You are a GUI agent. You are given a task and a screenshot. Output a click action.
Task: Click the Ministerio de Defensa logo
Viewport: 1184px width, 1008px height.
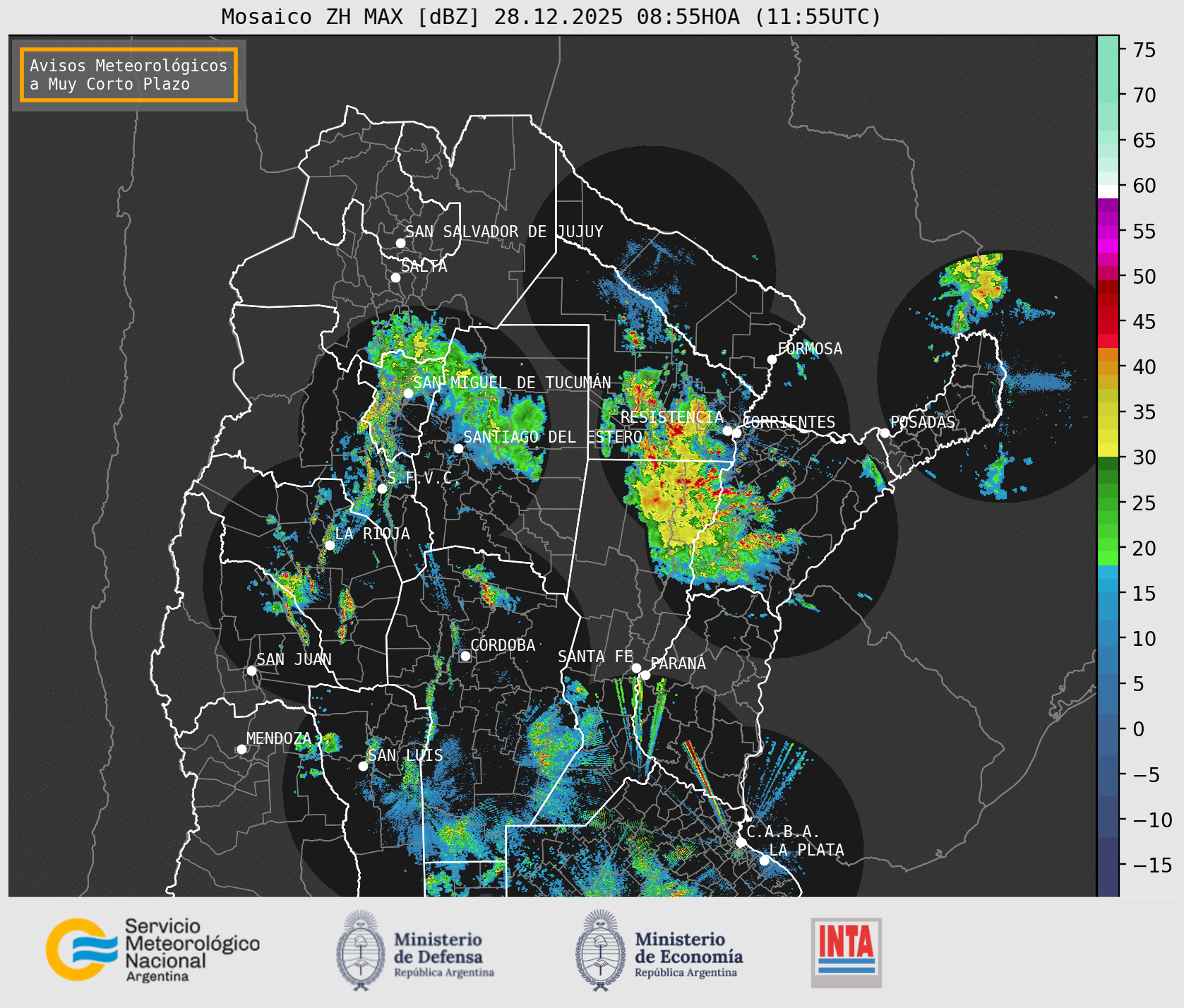pos(415,950)
